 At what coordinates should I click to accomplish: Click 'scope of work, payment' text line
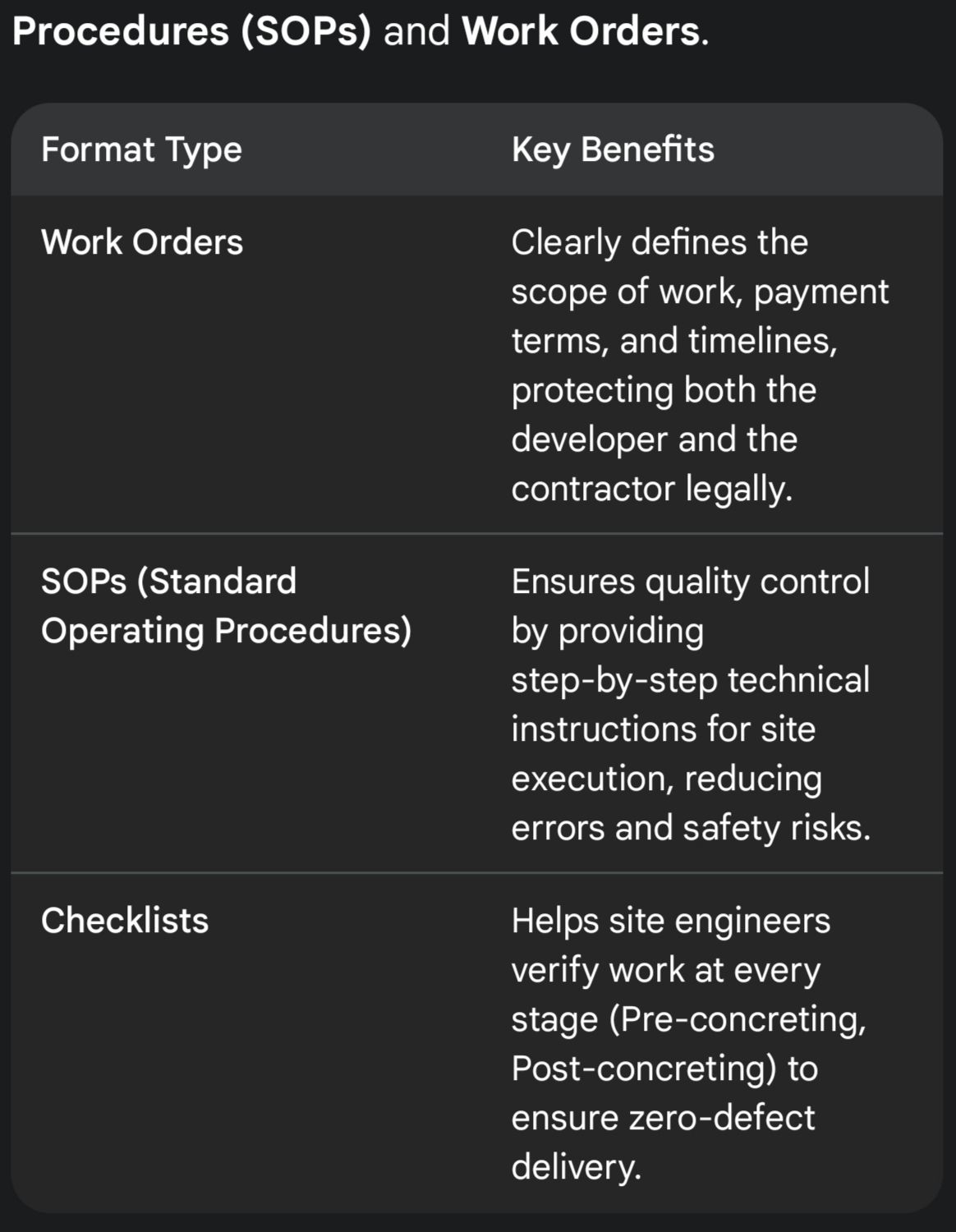point(700,292)
